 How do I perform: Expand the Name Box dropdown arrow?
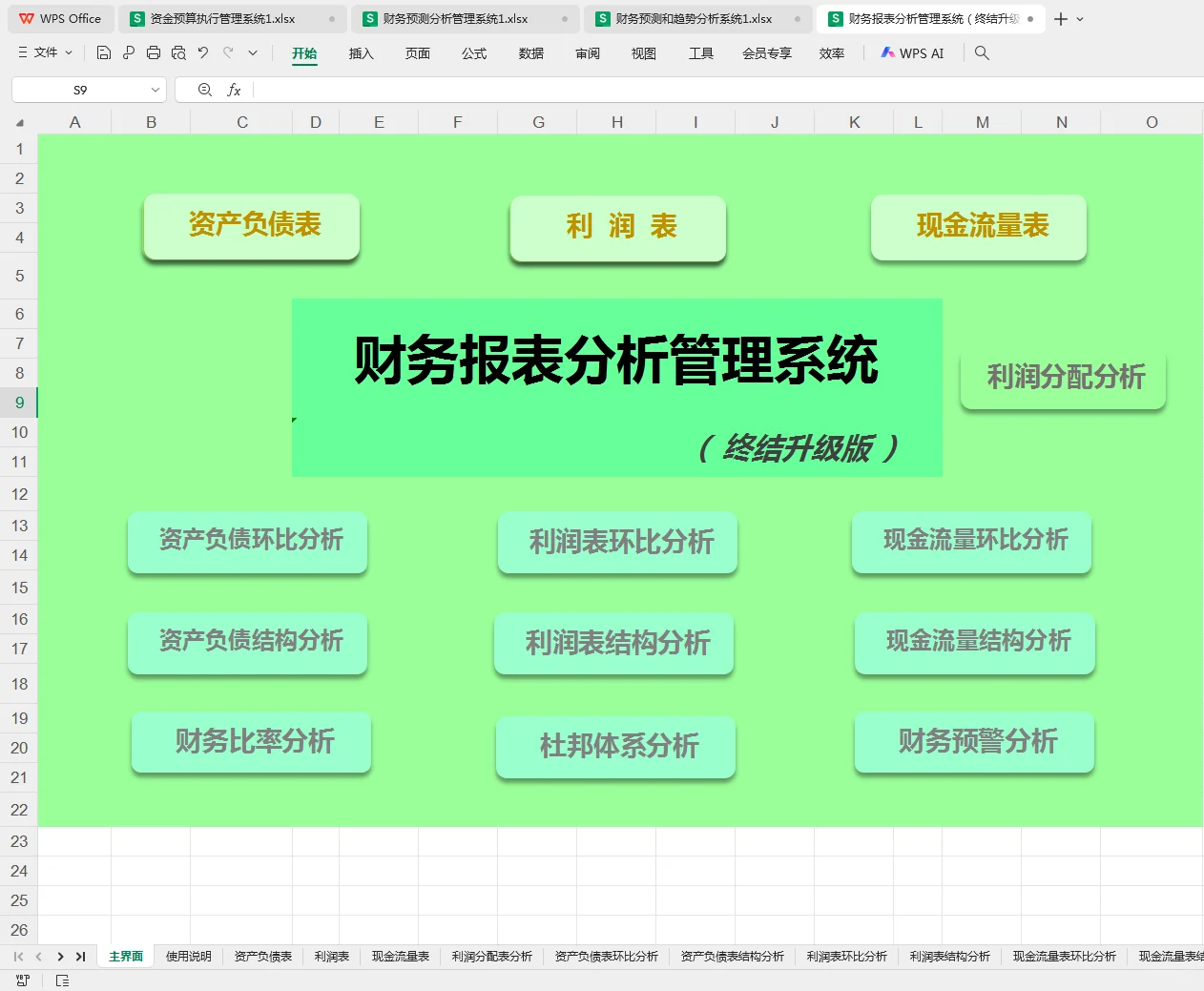(x=156, y=90)
